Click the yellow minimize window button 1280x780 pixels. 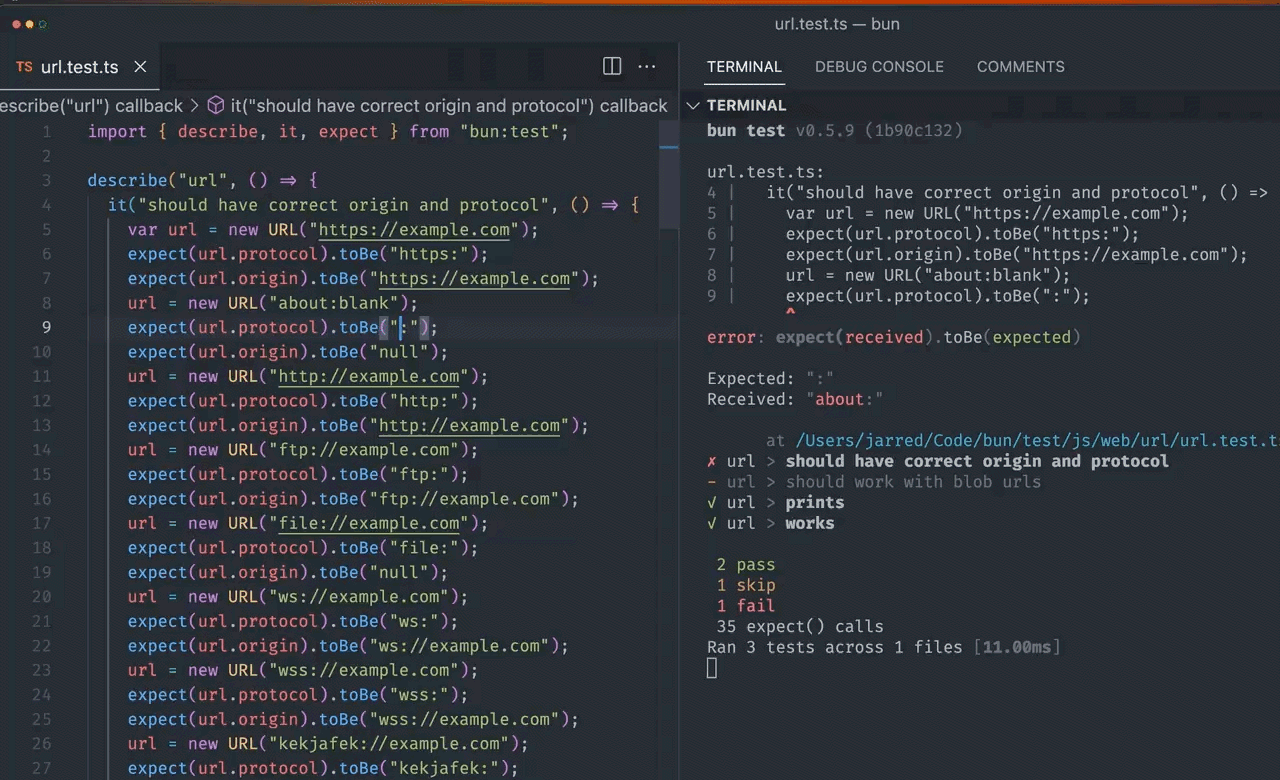[x=30, y=24]
